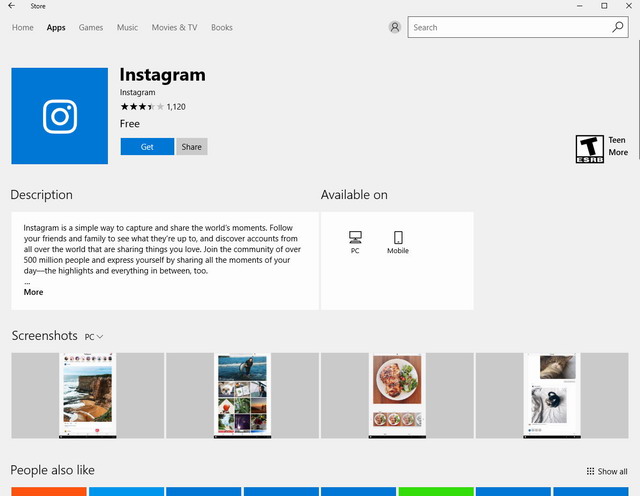Click the search magnifier icon

(618, 28)
